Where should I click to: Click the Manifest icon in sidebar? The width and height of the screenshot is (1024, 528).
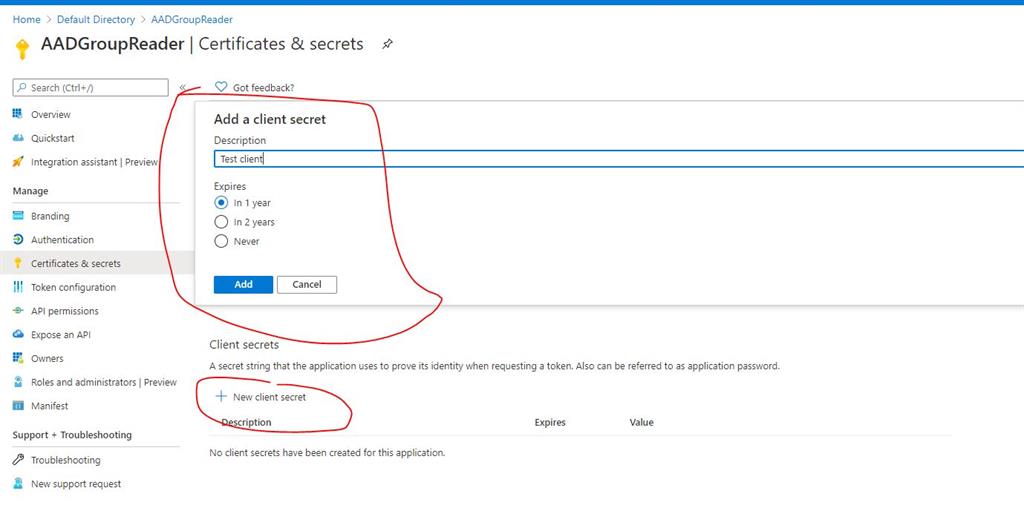pos(18,406)
